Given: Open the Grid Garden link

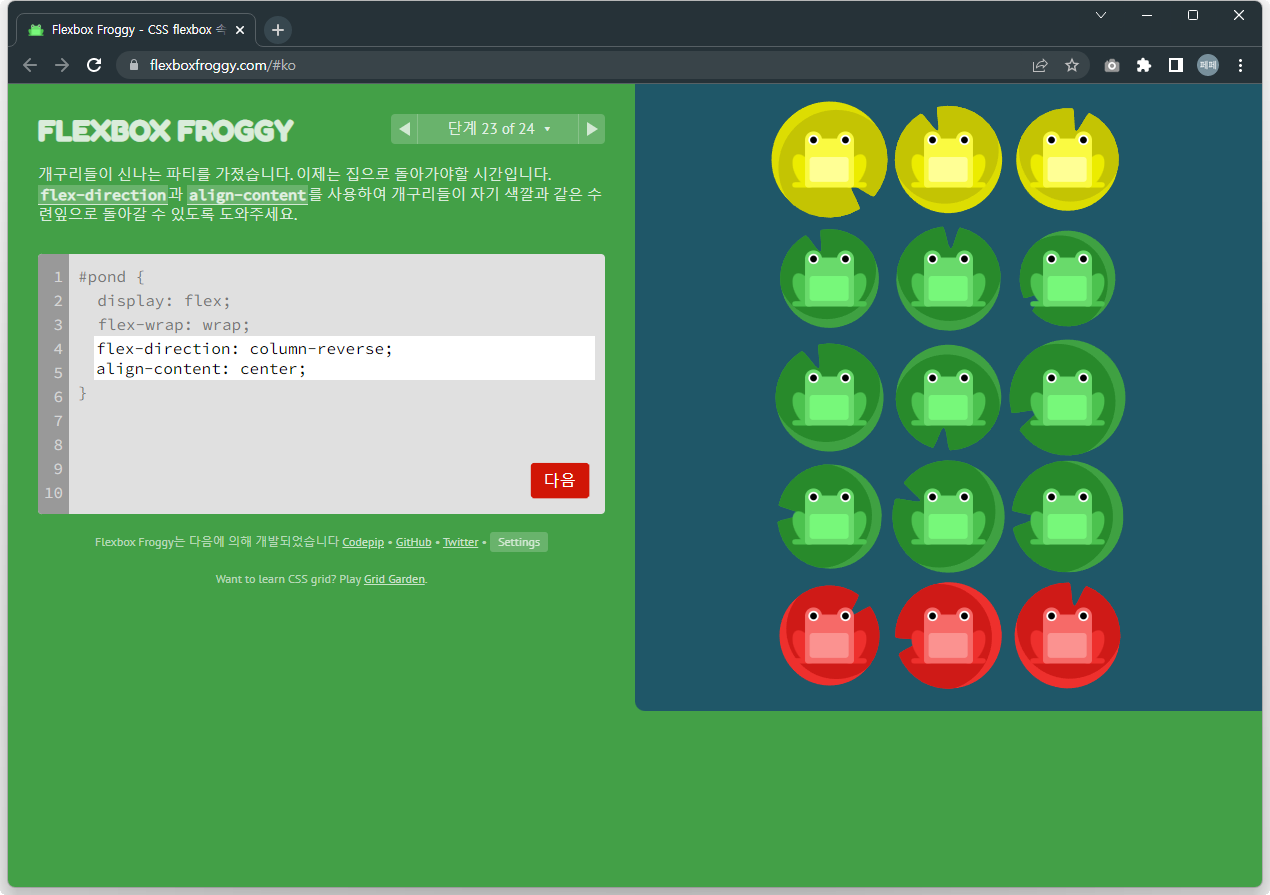Looking at the screenshot, I should click(x=395, y=579).
